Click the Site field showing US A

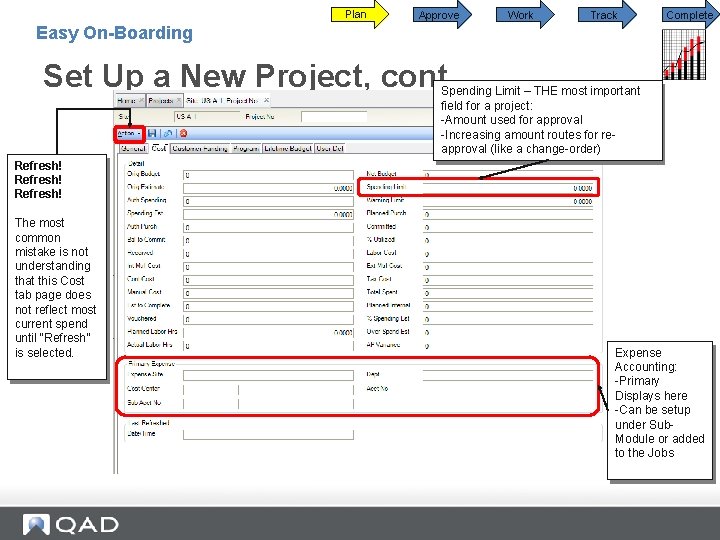click(x=207, y=117)
